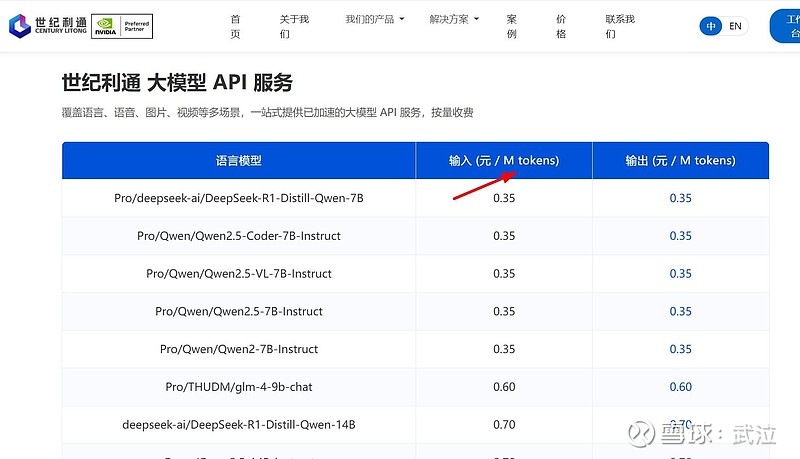800x459 pixels.
Task: Go to the 案例 page
Action: pyautogui.click(x=512, y=27)
